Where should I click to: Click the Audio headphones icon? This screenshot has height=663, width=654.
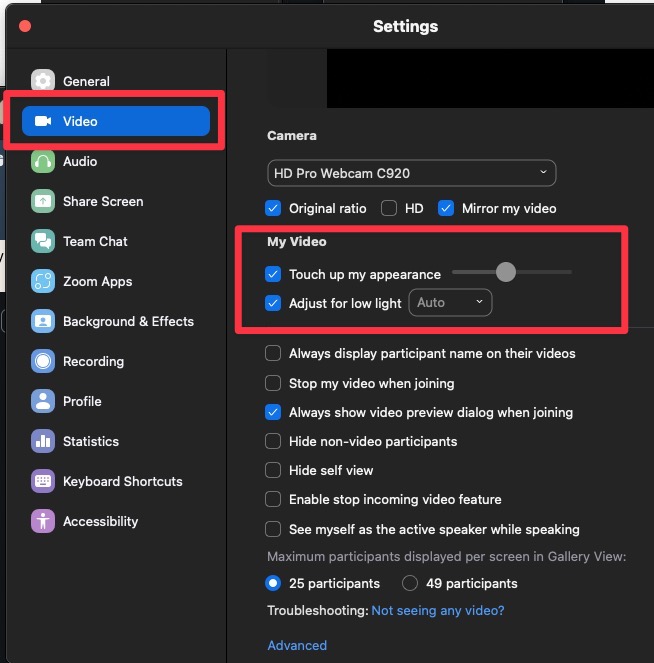pos(43,161)
